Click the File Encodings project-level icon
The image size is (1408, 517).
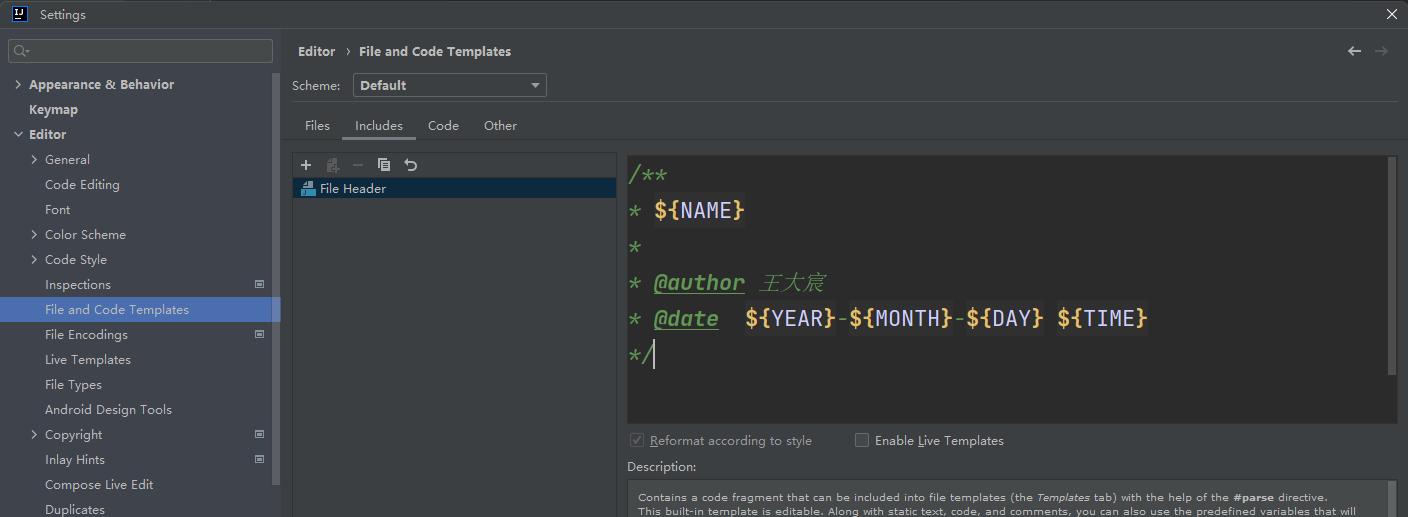[x=260, y=335]
